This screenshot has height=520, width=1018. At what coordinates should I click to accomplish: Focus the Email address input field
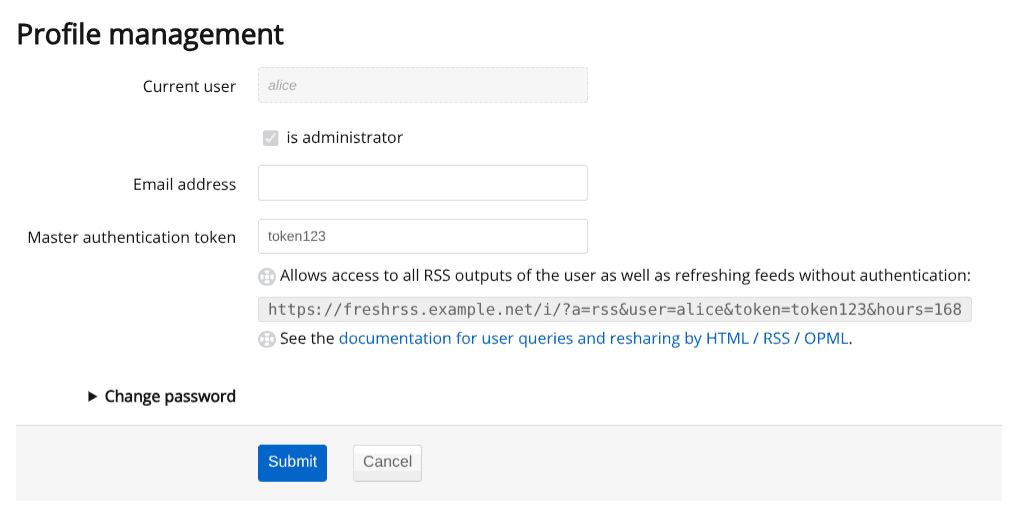click(x=422, y=183)
